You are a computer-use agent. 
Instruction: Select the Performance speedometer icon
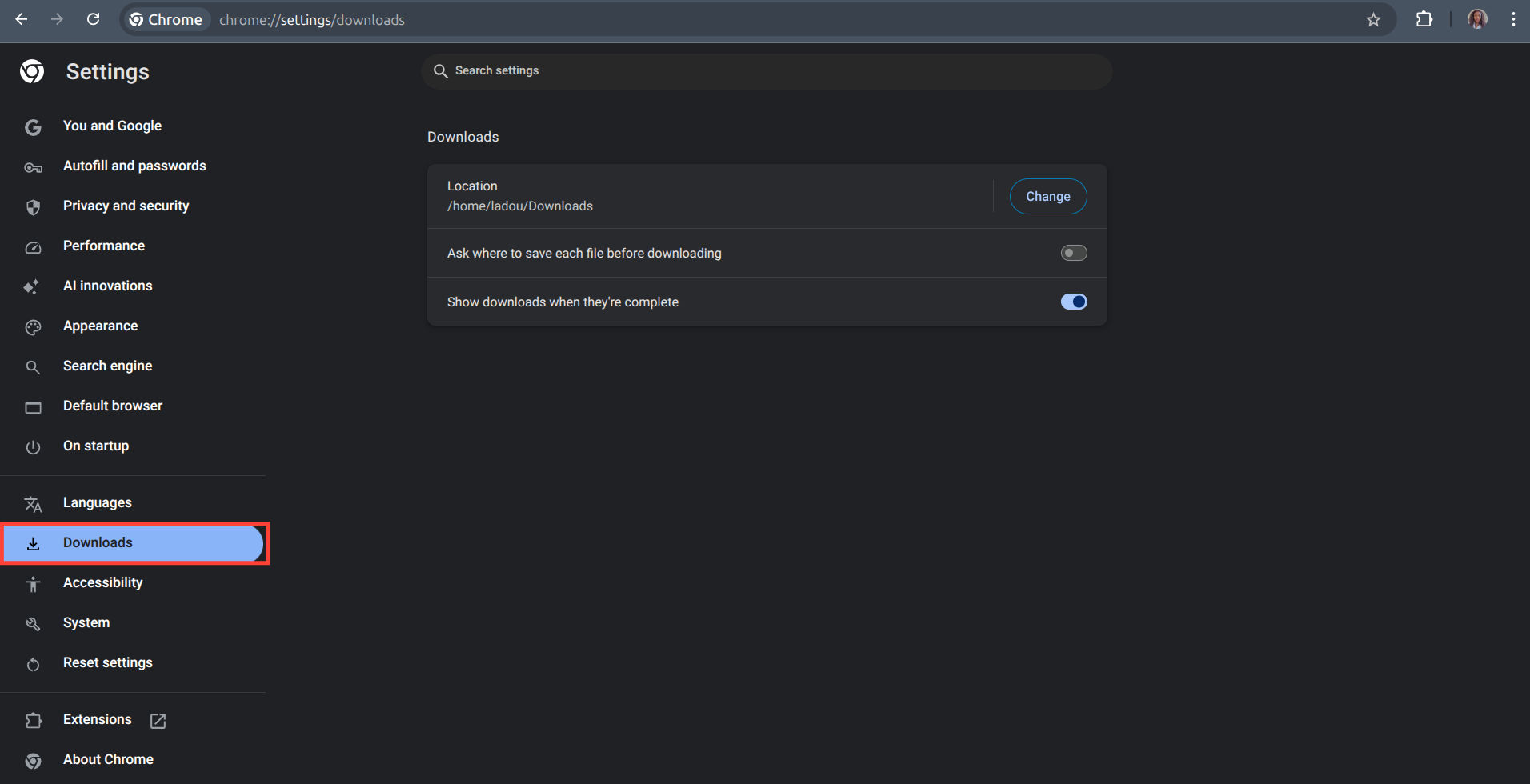click(x=33, y=247)
